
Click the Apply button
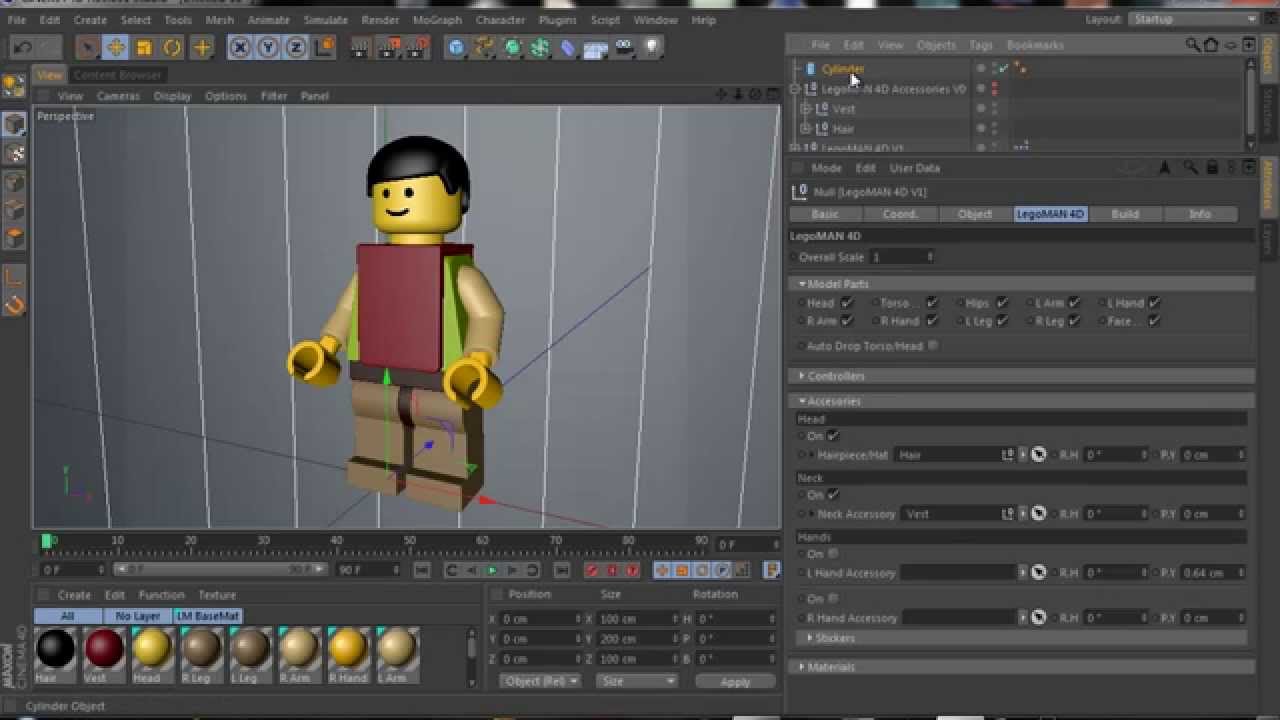click(x=735, y=681)
